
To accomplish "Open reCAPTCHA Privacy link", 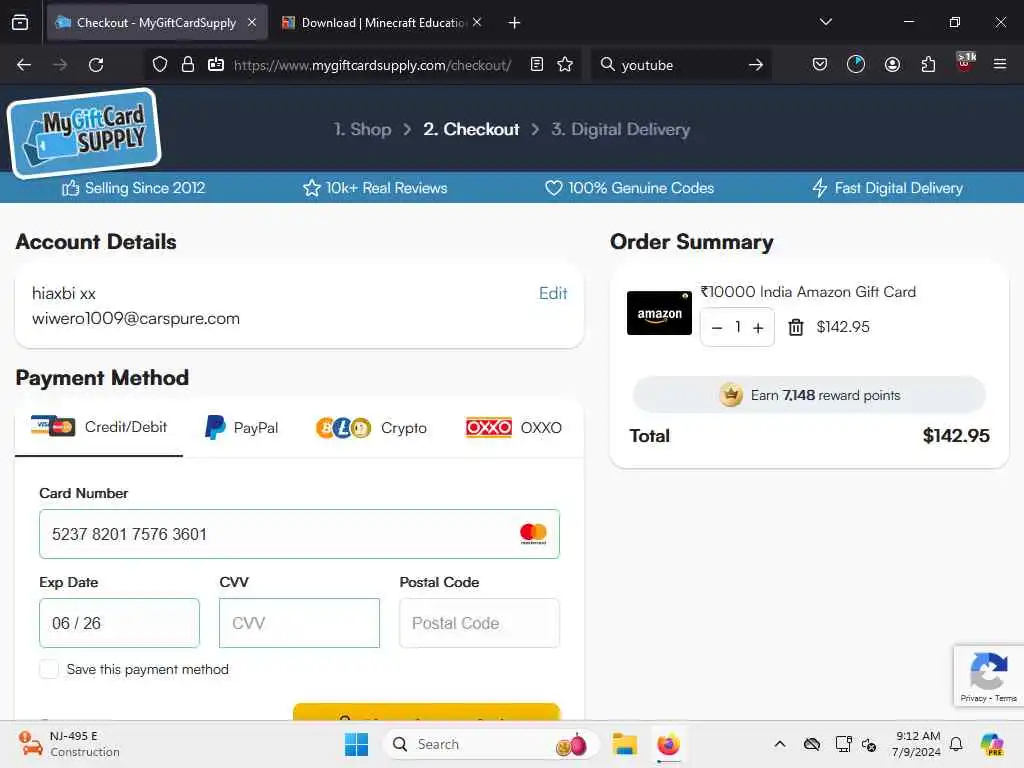I will click(973, 698).
